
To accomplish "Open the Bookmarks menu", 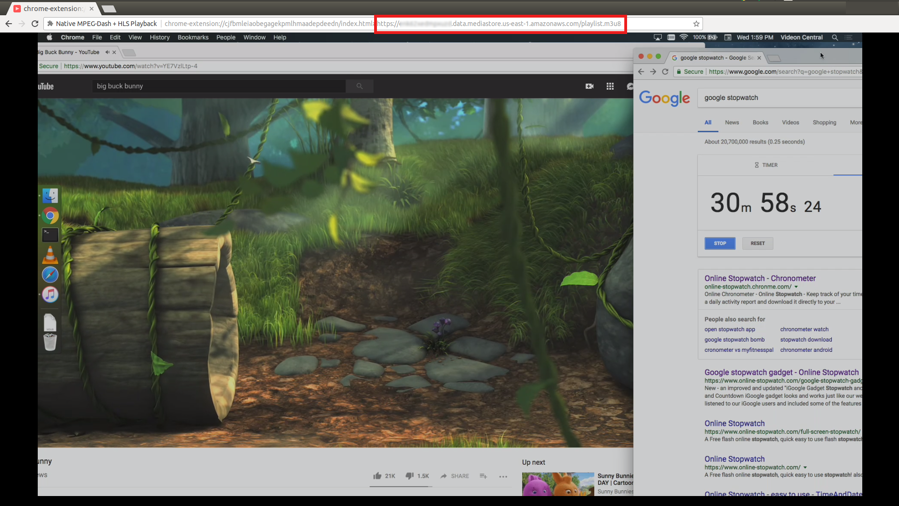I will [193, 37].
